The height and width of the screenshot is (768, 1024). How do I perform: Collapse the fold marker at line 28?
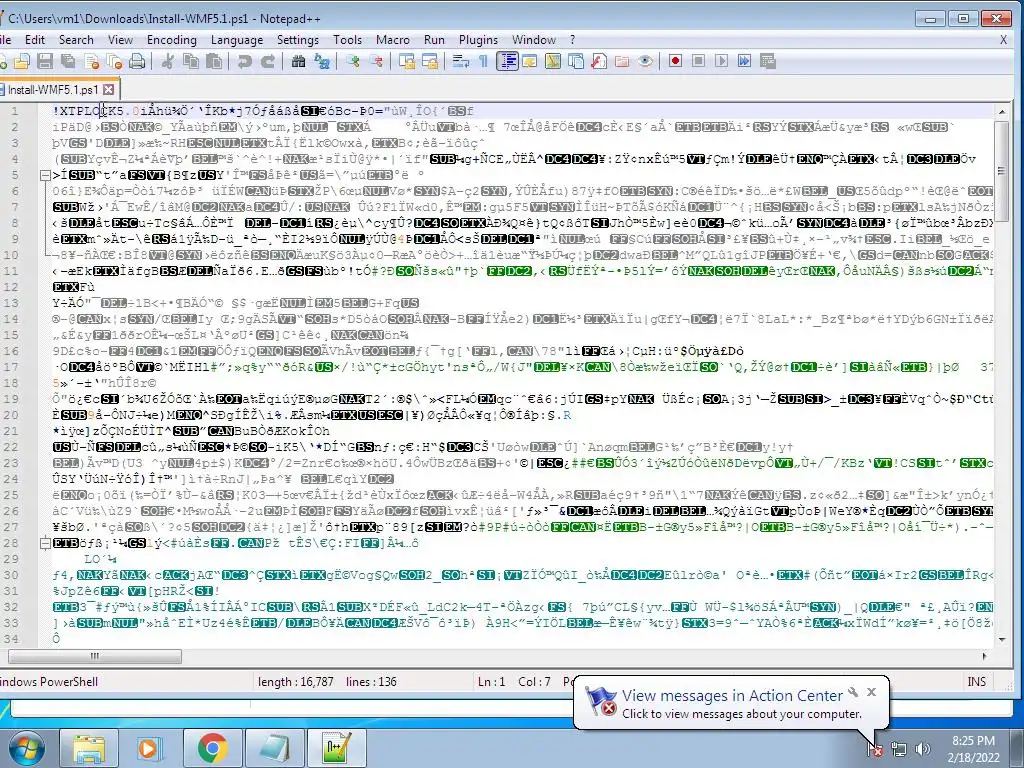pyautogui.click(x=44, y=543)
